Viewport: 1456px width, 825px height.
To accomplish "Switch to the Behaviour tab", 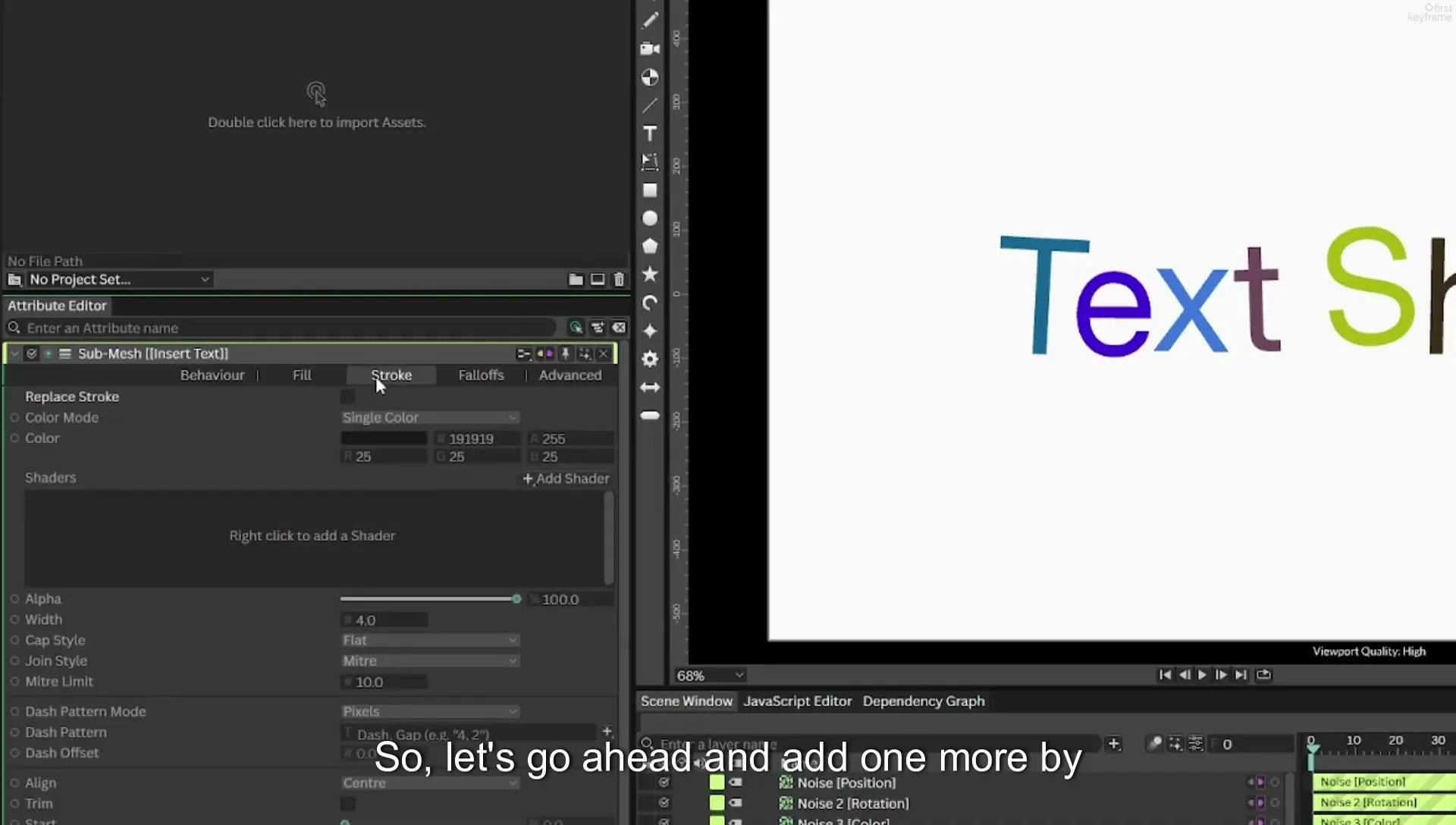I will tap(212, 375).
